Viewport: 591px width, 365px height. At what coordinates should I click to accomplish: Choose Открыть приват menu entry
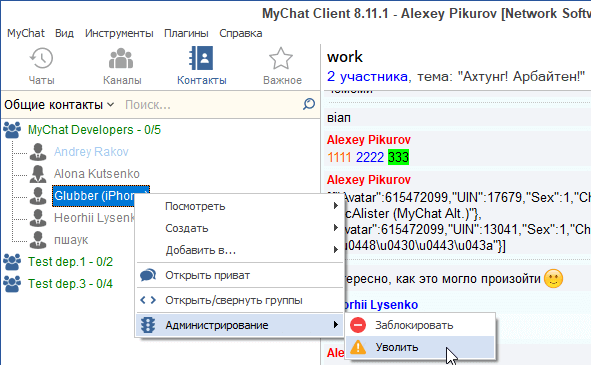[x=240, y=275]
